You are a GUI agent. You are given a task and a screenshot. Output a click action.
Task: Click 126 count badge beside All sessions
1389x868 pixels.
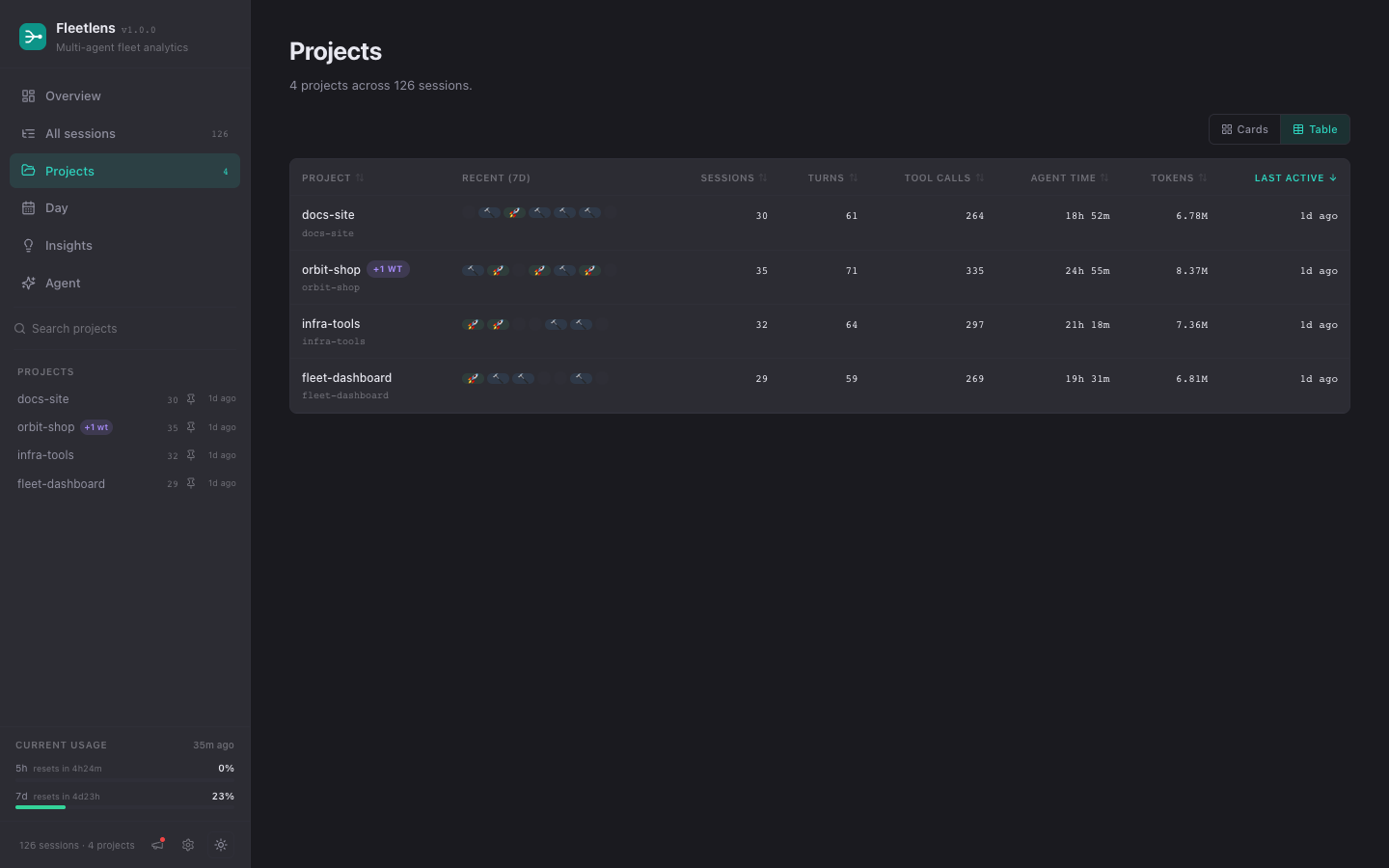tap(220, 134)
